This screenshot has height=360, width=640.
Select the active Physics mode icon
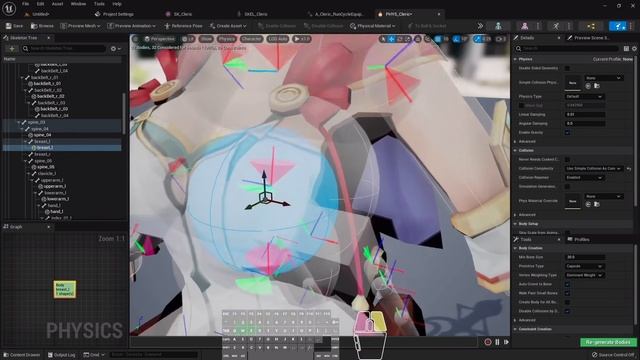tap(618, 26)
